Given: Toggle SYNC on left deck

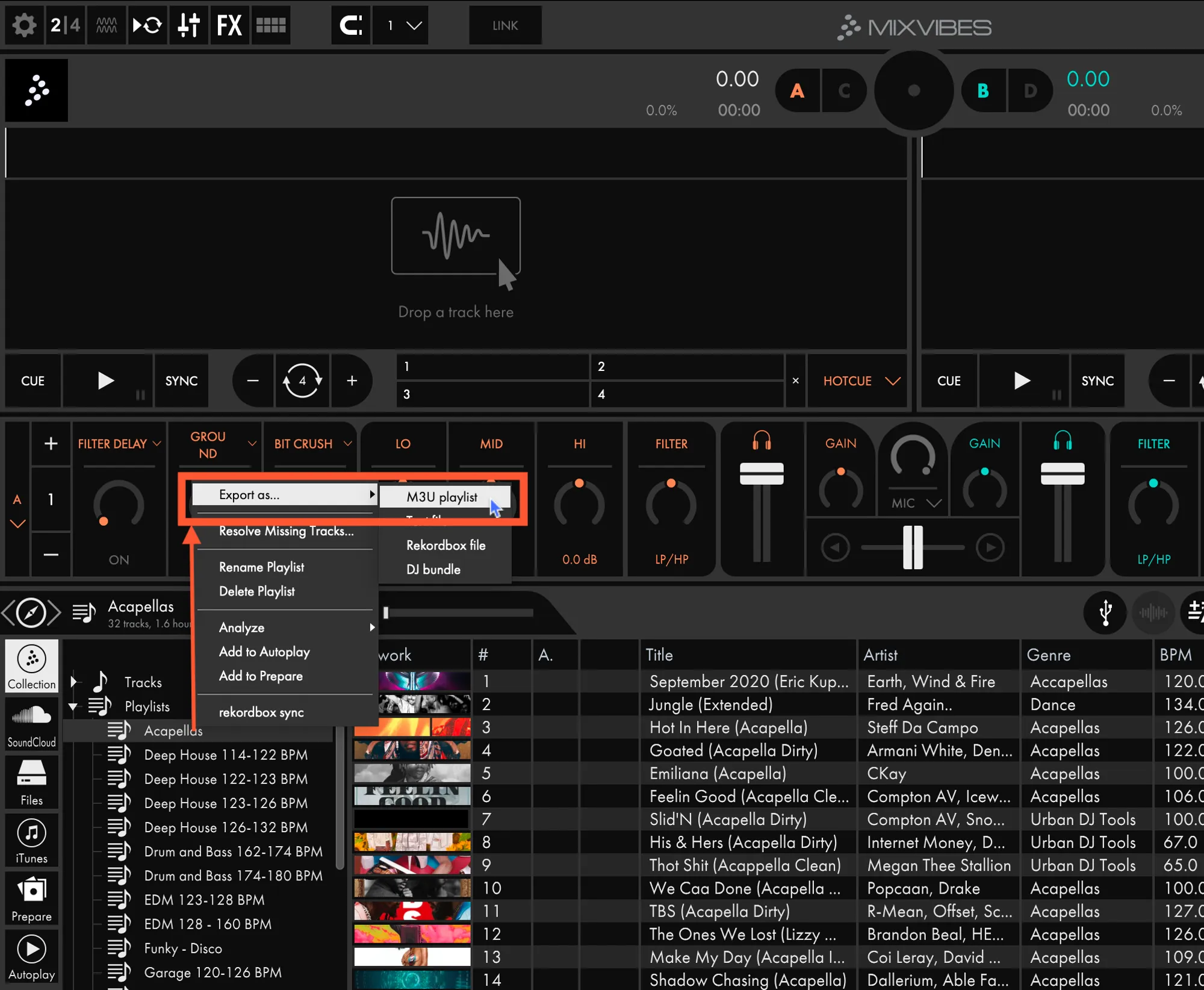Looking at the screenshot, I should click(181, 381).
